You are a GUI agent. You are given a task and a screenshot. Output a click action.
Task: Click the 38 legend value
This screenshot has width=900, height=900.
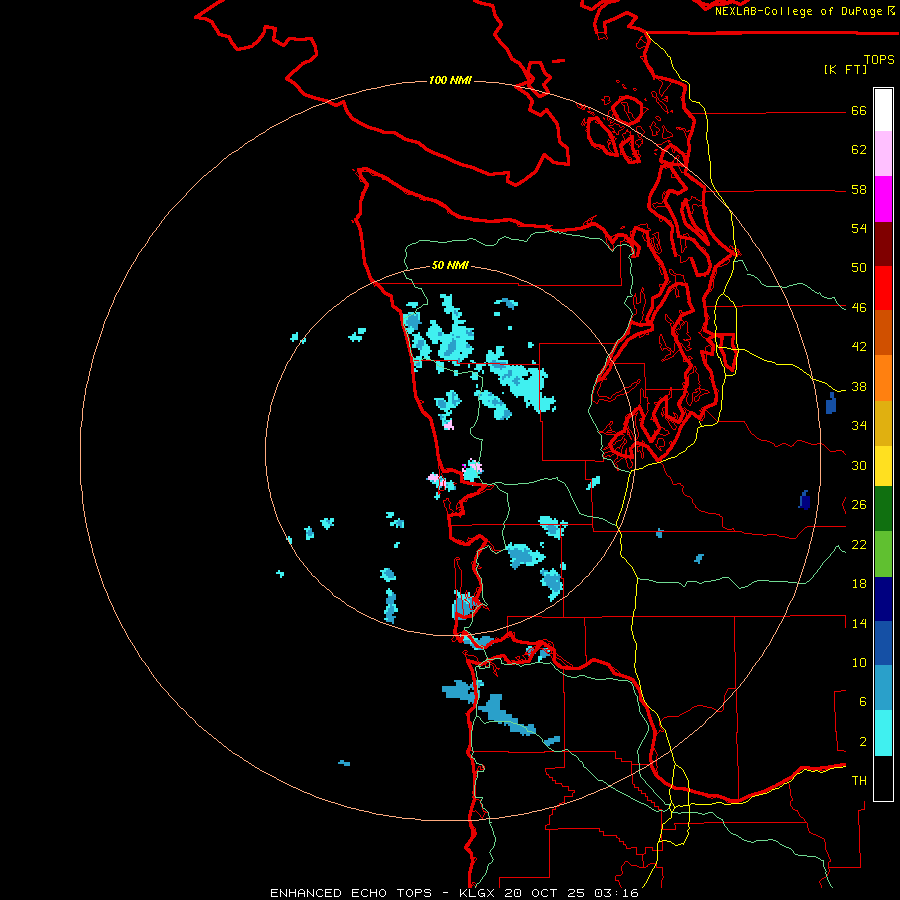tap(859, 387)
